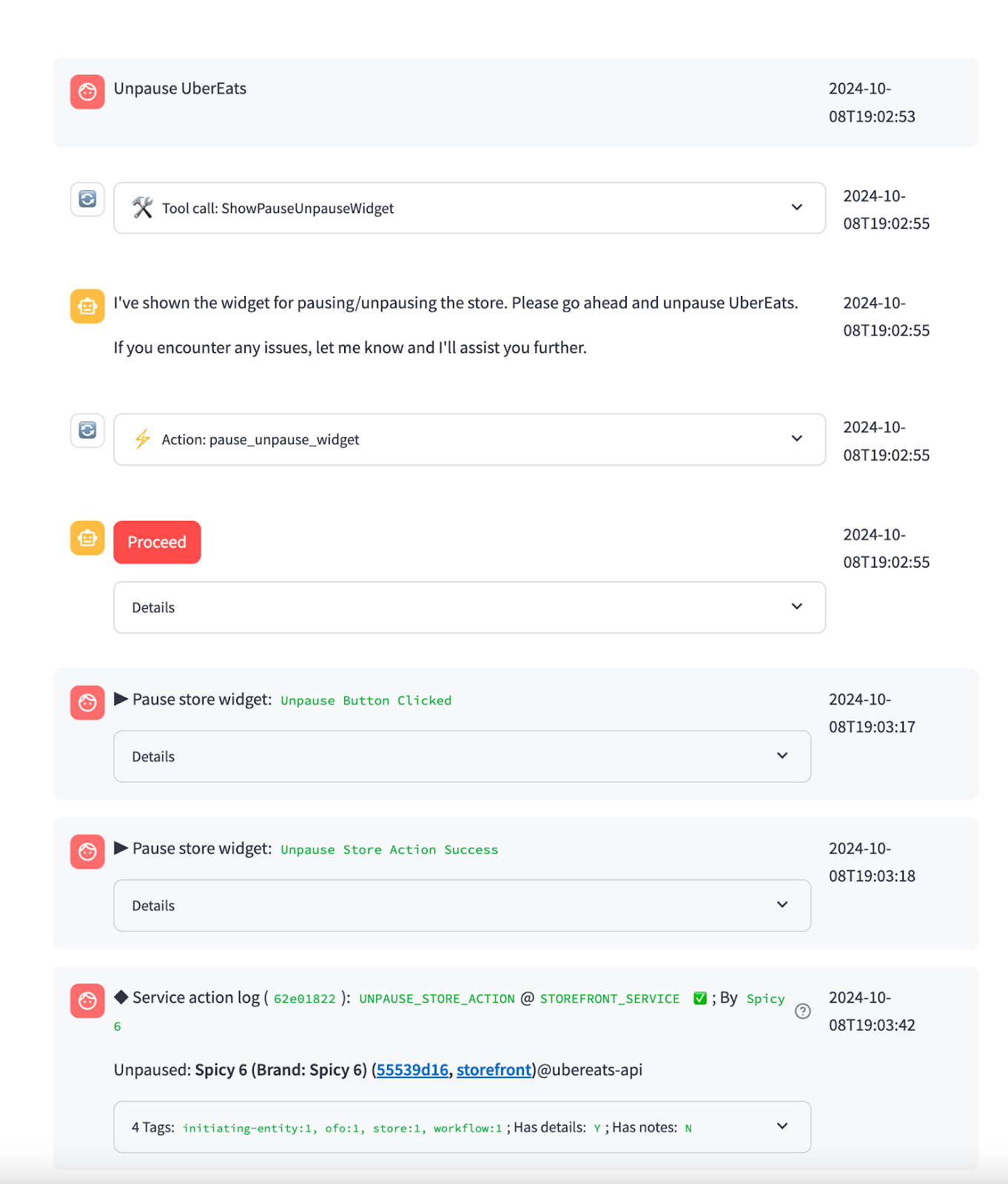1008x1184 pixels.
Task: Click the refresh icon beside the pause_unpause_widget action
Action: tap(87, 430)
